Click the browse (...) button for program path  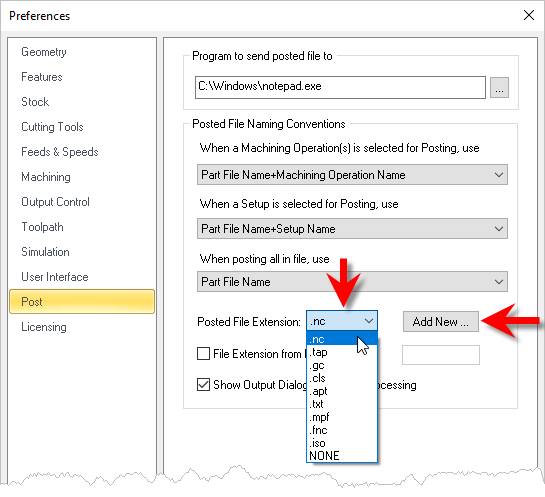tap(499, 88)
